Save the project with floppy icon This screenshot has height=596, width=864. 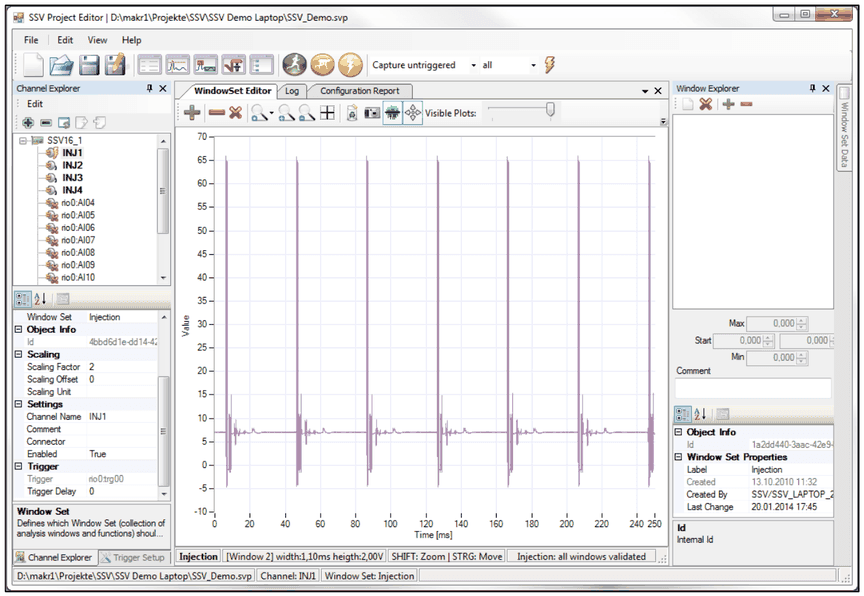coord(89,65)
